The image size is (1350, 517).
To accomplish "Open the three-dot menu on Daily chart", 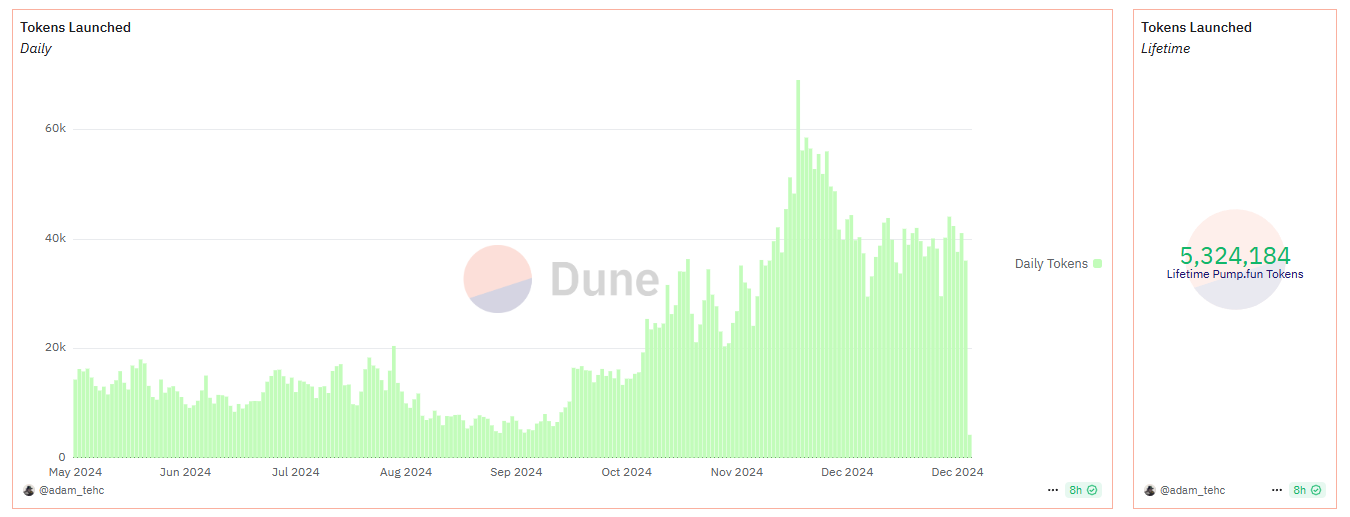I will [1053, 491].
